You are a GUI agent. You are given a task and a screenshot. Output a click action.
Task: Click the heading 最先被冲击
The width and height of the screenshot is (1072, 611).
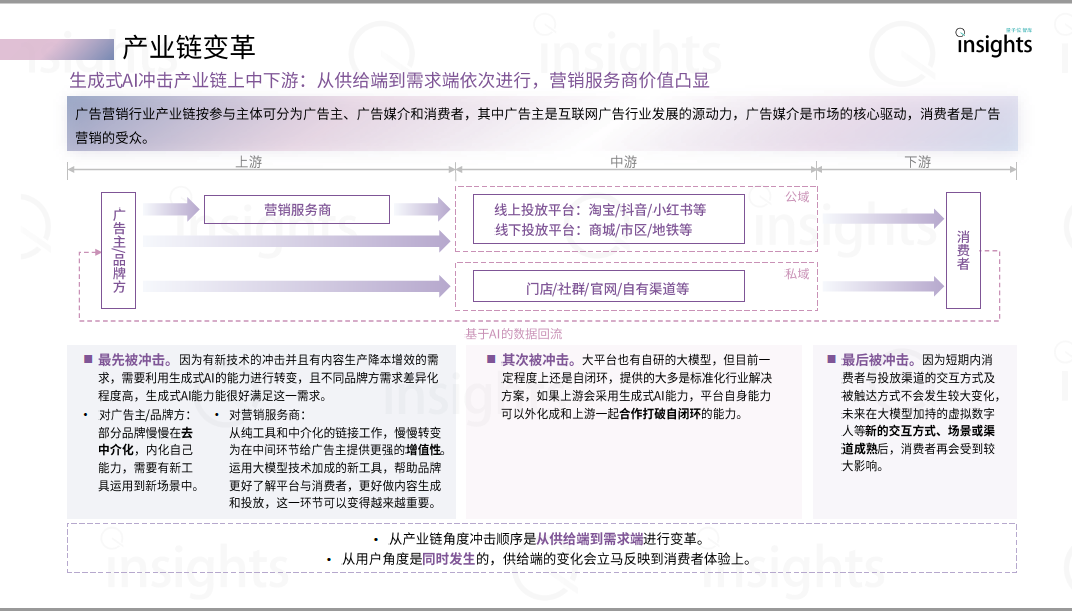(x=135, y=360)
